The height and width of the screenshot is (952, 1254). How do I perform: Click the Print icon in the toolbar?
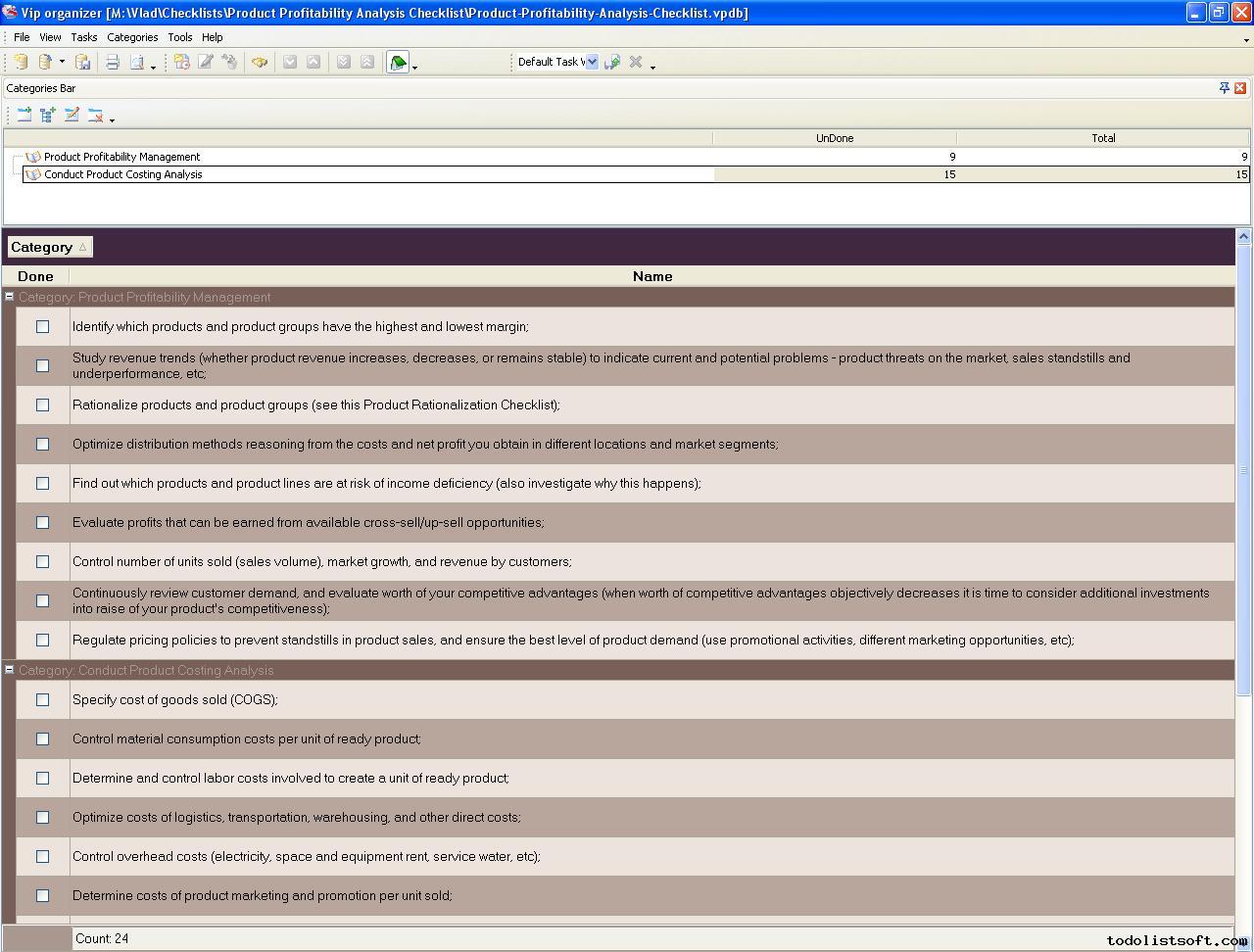(x=112, y=62)
